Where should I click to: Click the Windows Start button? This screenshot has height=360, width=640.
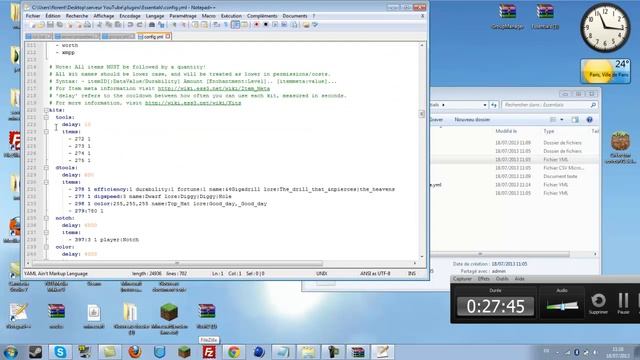pos(11,352)
